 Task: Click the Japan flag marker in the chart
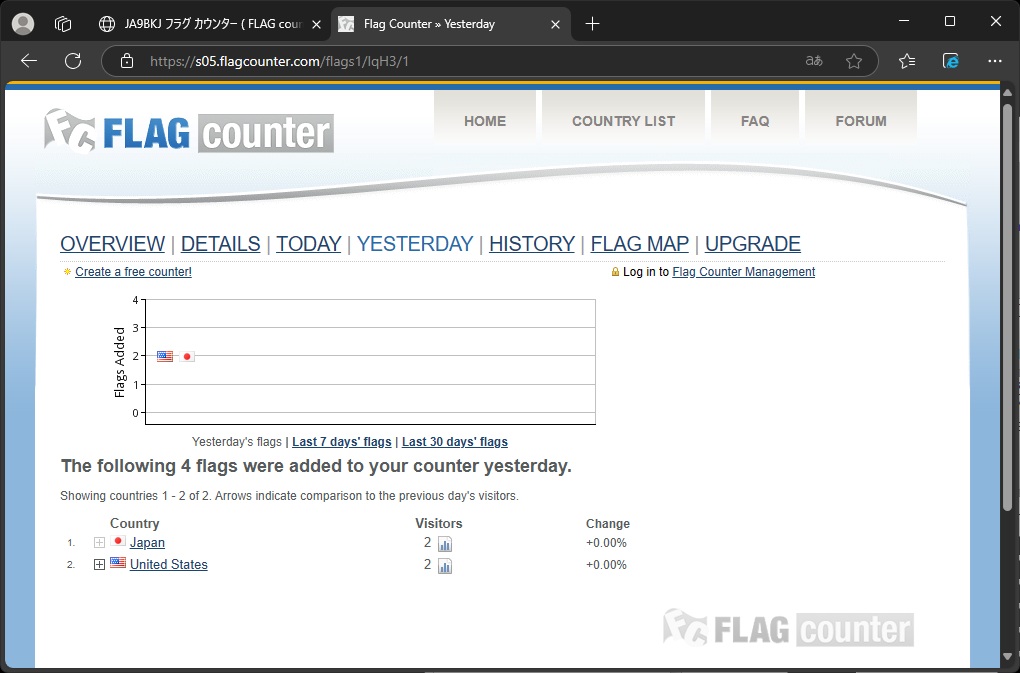tap(187, 356)
